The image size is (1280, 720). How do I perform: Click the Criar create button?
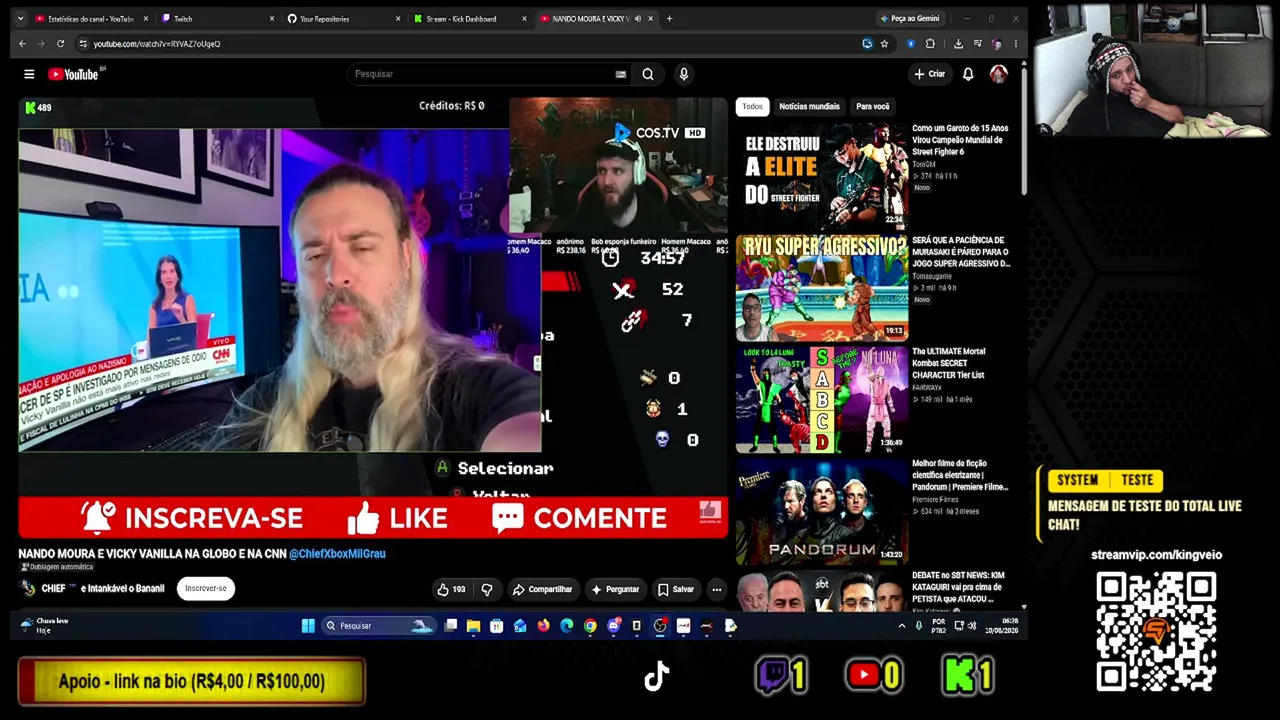tap(929, 74)
